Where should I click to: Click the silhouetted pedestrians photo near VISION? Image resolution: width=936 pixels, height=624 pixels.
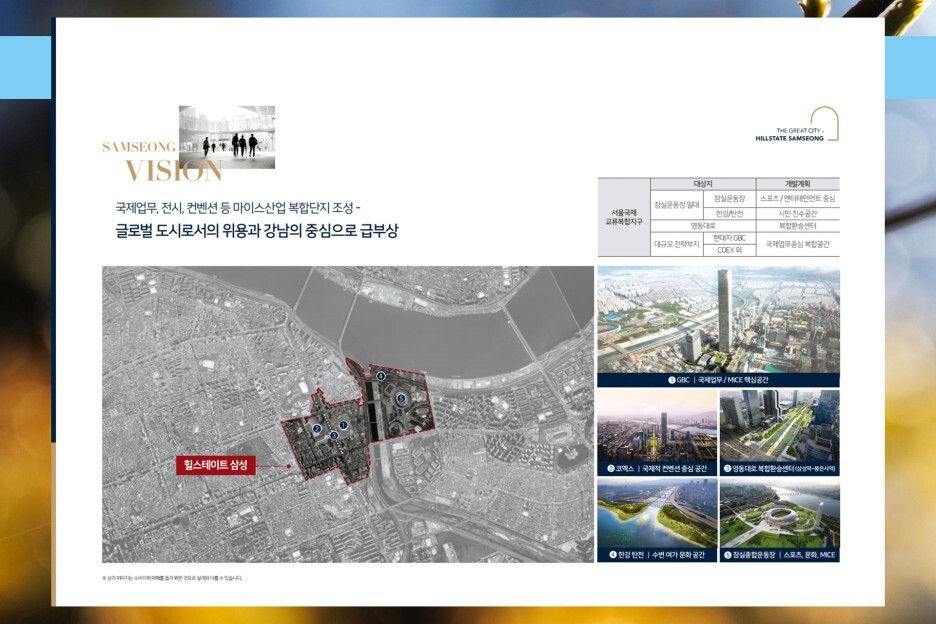(x=227, y=137)
